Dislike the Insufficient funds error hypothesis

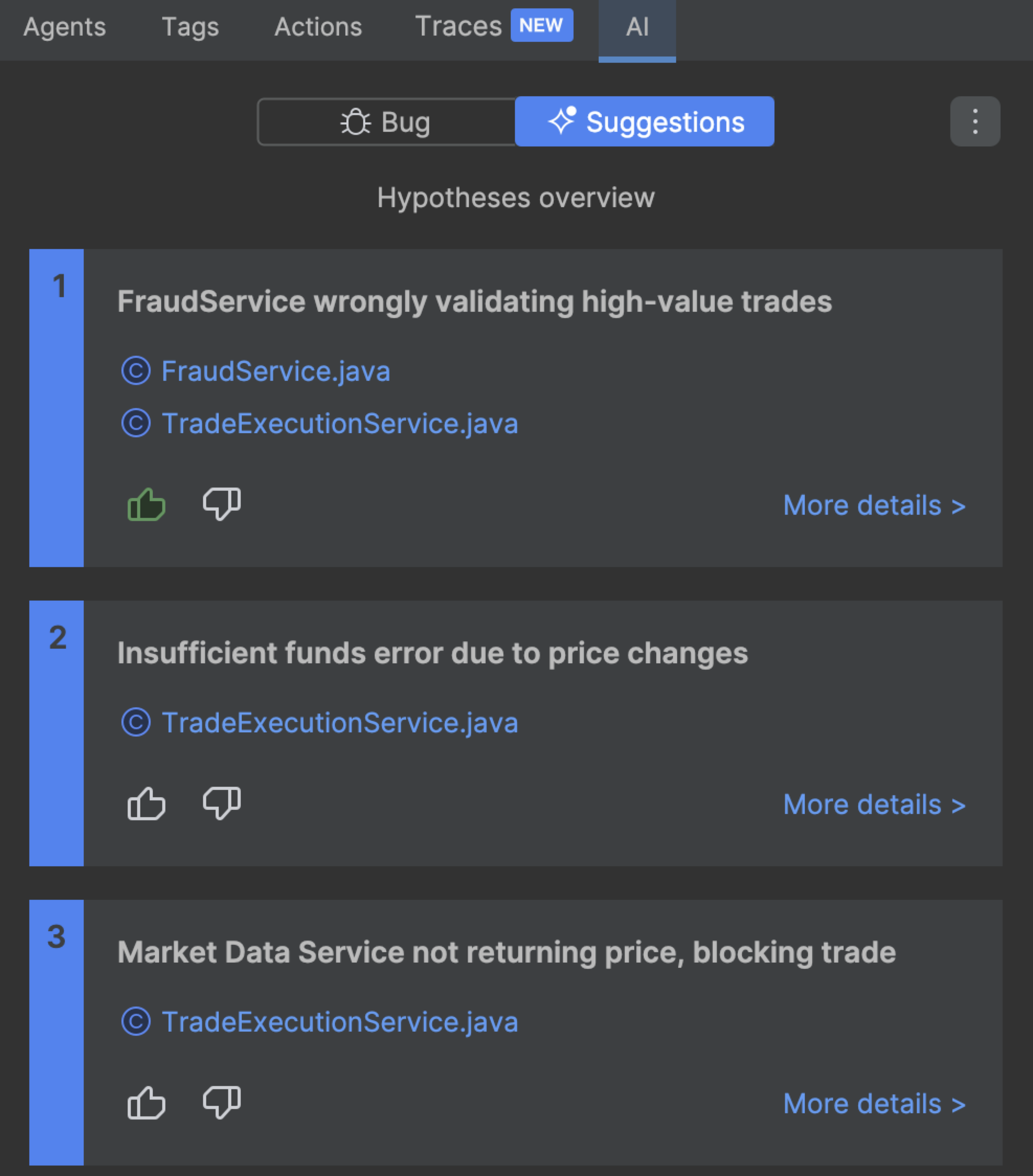pos(221,803)
